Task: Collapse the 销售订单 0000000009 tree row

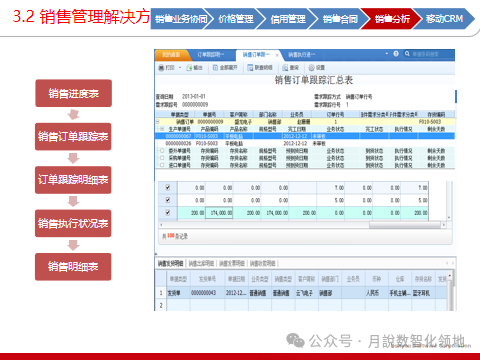Action: [x=158, y=122]
